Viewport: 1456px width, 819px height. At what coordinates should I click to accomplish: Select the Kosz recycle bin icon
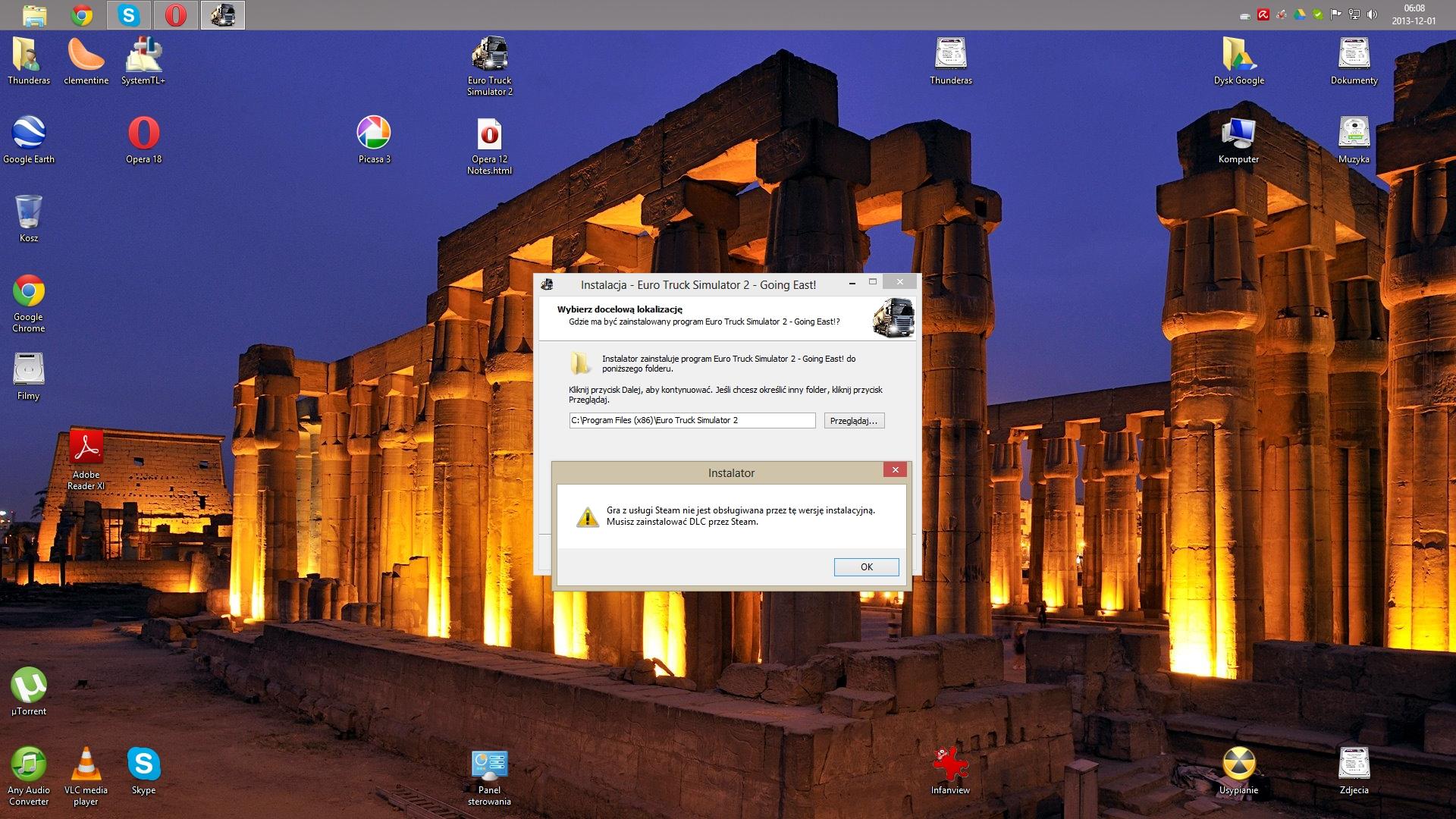[x=29, y=218]
